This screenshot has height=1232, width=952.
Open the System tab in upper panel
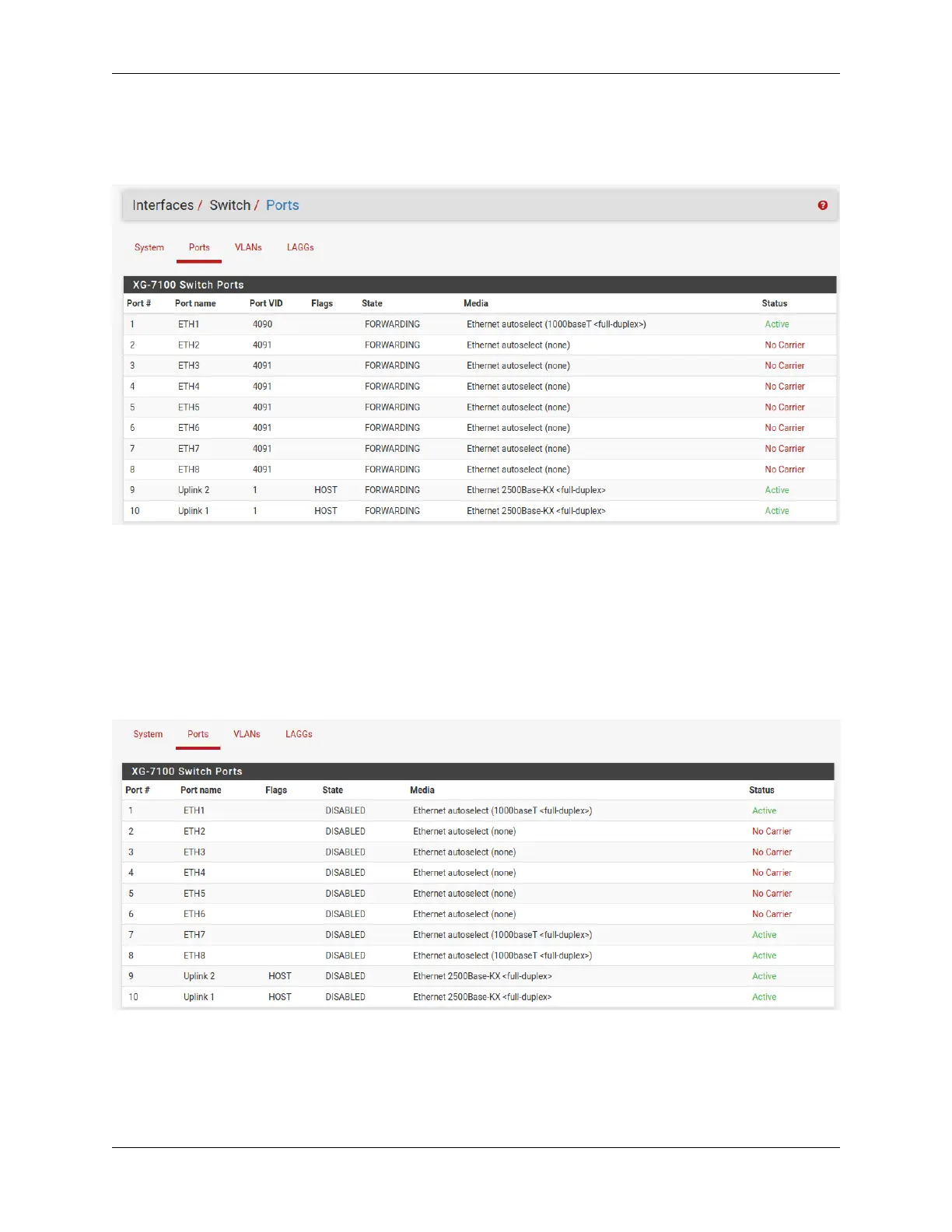pos(149,247)
